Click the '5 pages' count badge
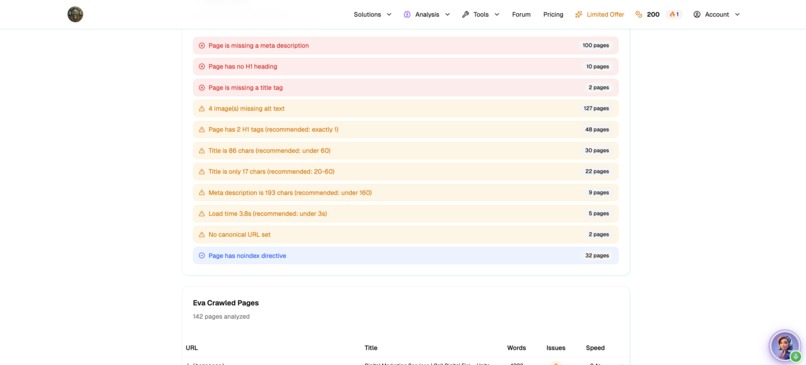The image size is (806, 365). [599, 213]
